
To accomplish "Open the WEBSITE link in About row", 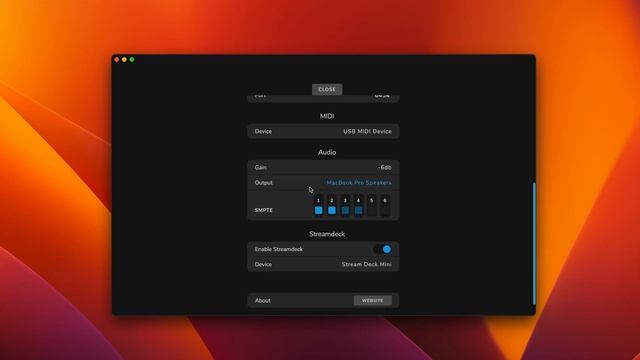I will (373, 300).
